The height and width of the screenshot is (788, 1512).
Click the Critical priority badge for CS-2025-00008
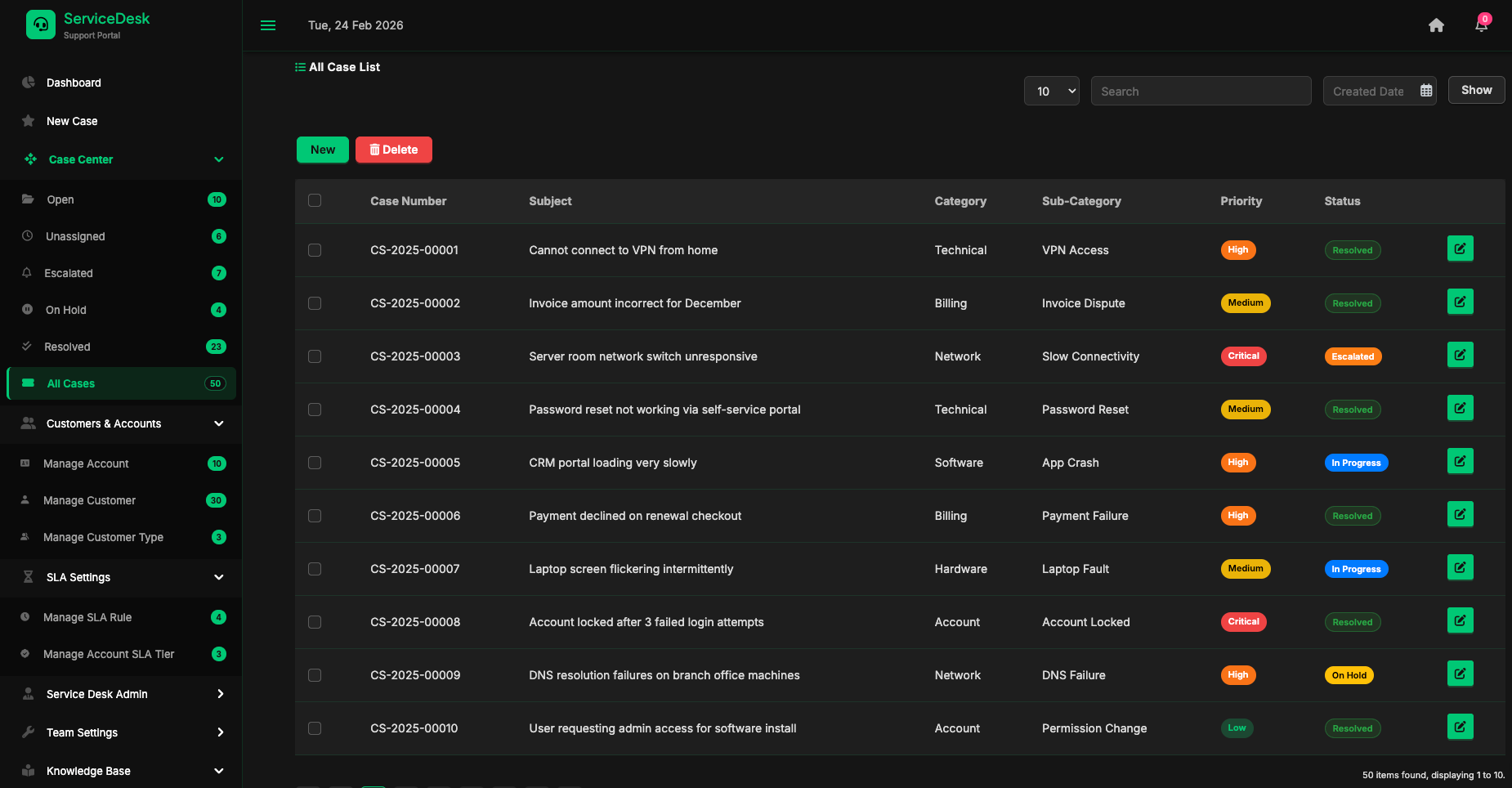[x=1243, y=622]
